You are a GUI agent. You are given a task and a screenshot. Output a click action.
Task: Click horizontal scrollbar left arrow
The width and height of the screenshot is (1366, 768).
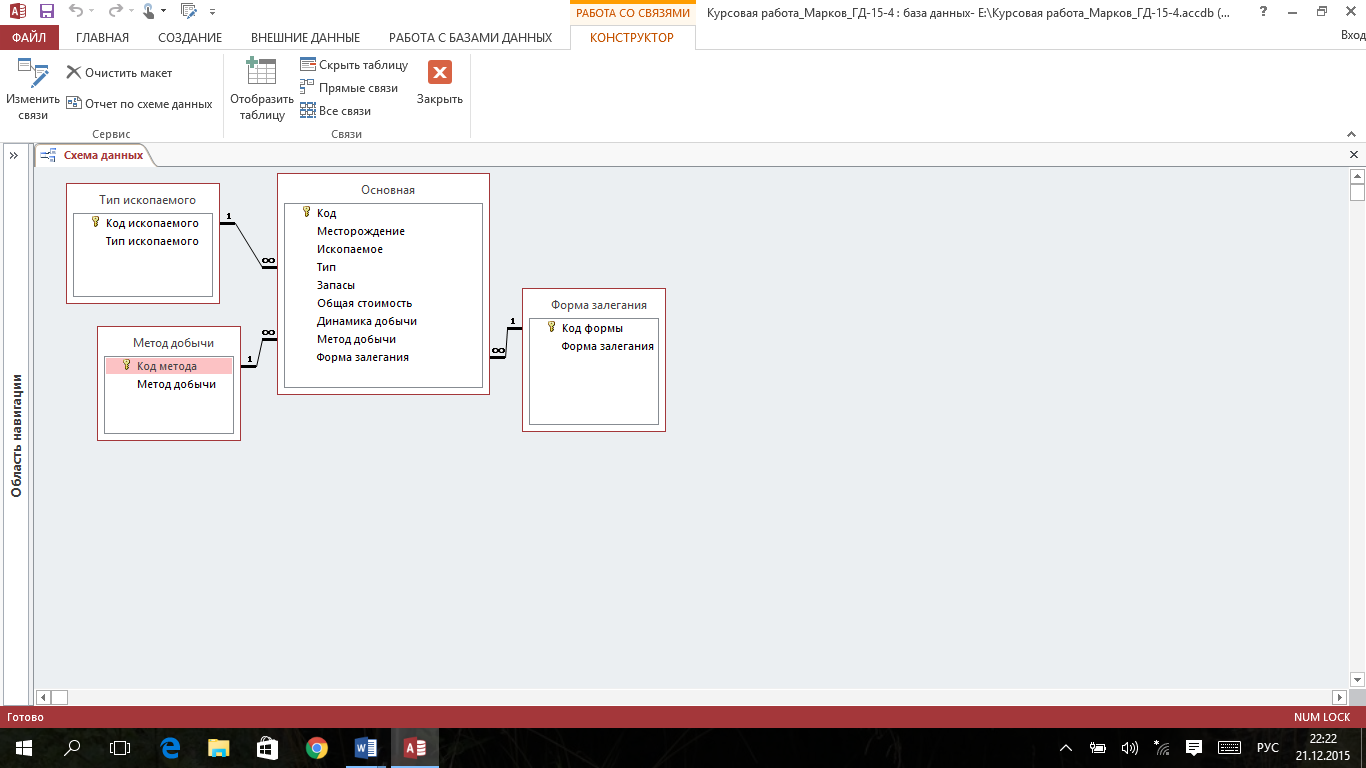(x=42, y=697)
